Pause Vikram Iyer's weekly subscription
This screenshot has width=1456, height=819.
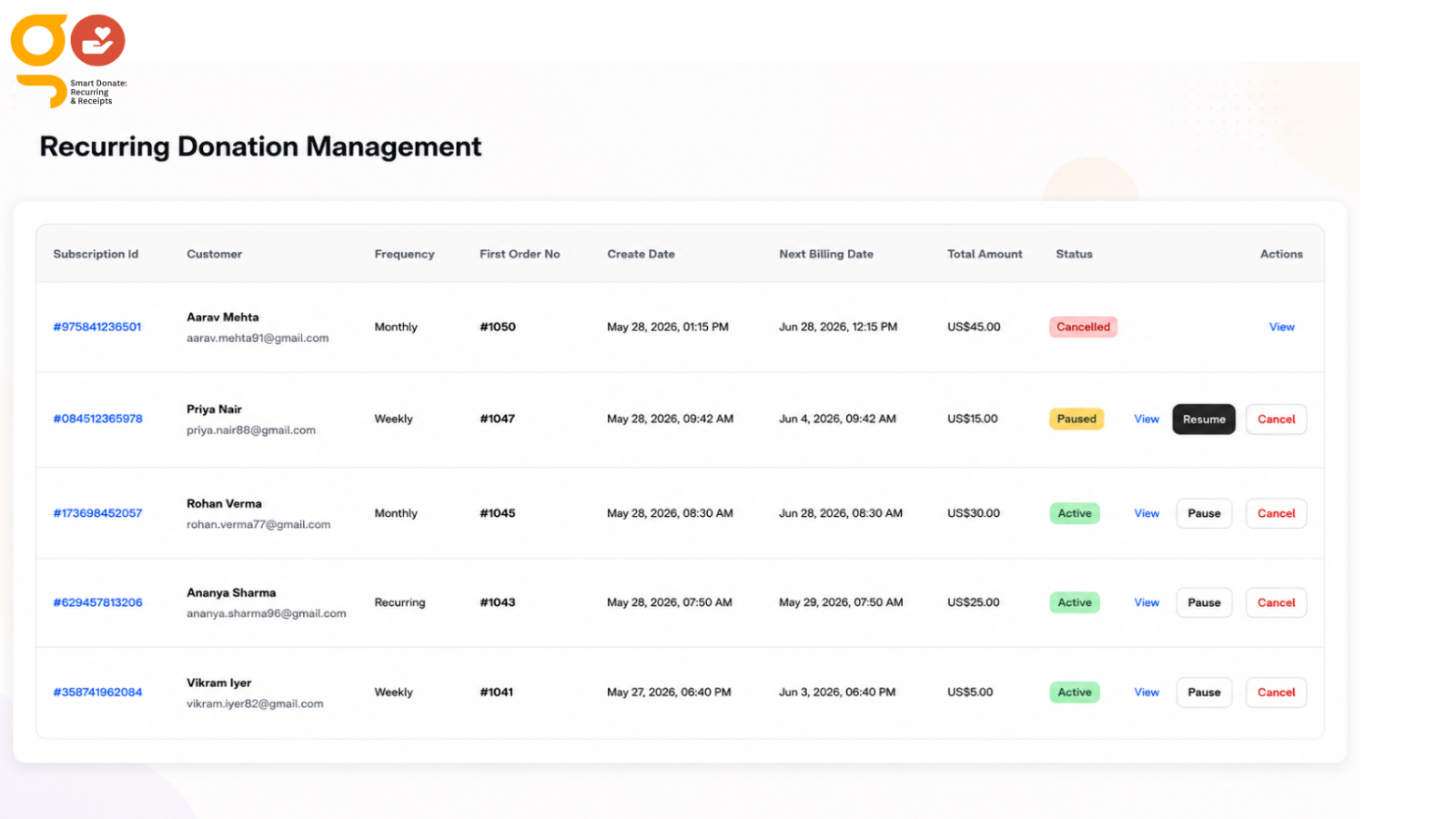pos(1204,693)
